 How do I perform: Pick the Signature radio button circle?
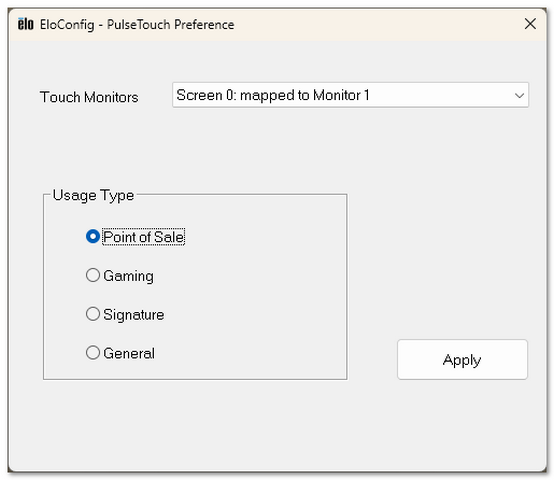click(93, 314)
